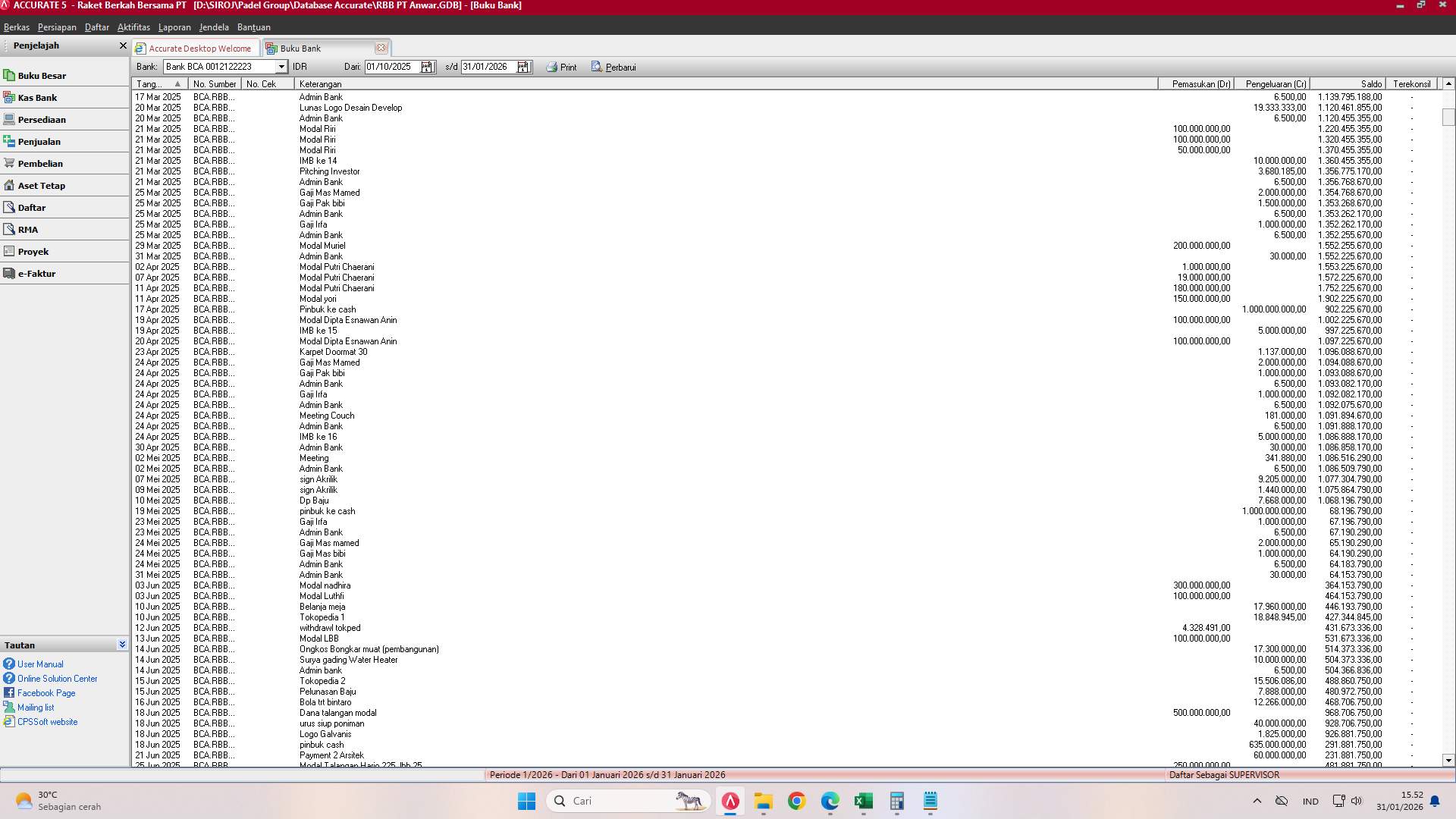Open the Buku Besar module

pyautogui.click(x=42, y=75)
